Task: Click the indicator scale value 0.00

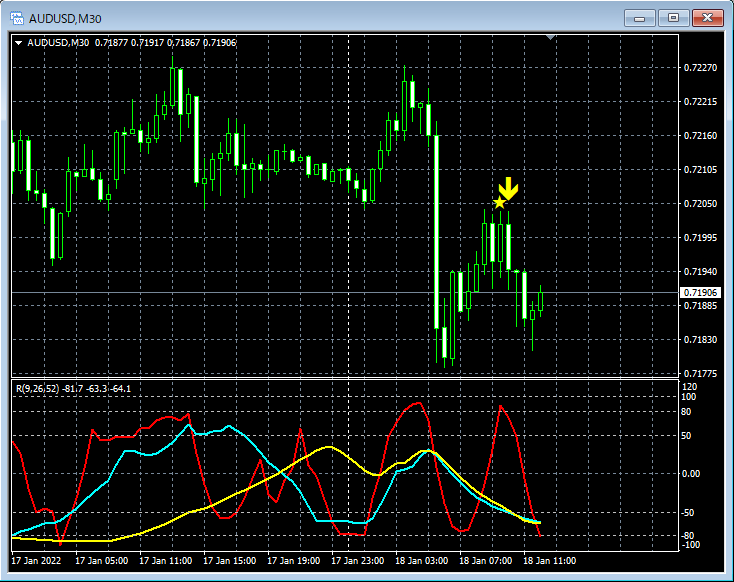Action: click(x=691, y=474)
